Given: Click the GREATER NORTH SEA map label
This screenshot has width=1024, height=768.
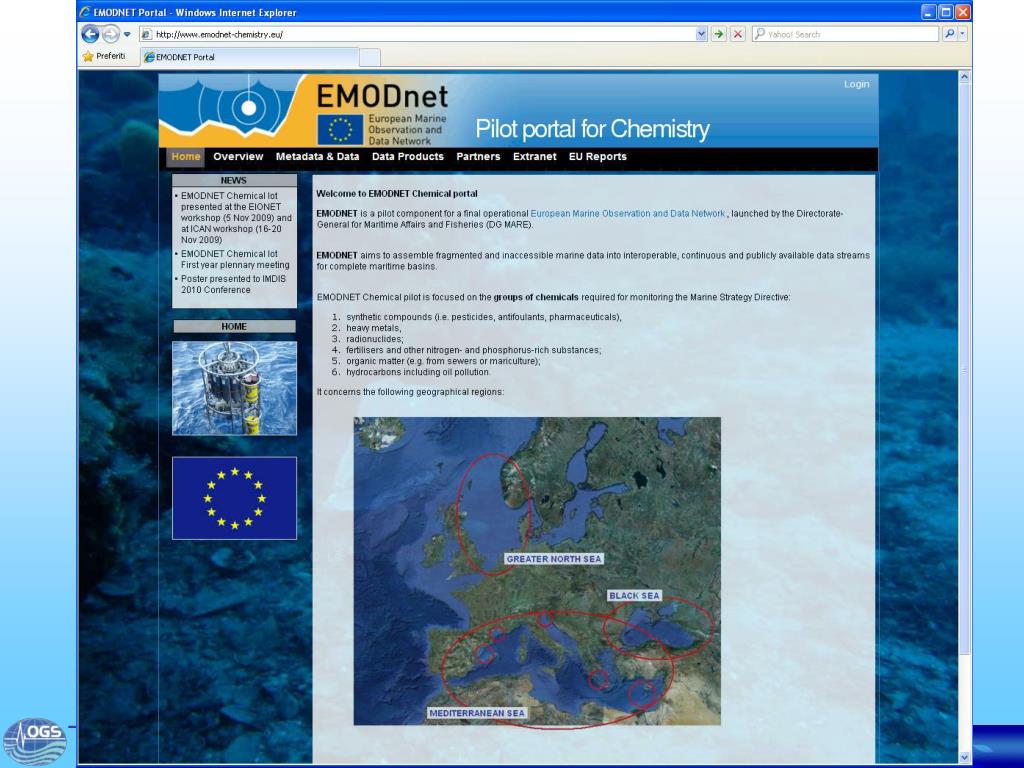Looking at the screenshot, I should 554,559.
